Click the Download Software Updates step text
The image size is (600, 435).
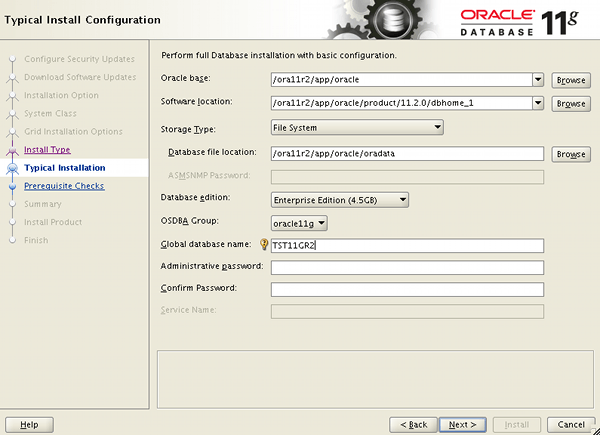[x=80, y=77]
